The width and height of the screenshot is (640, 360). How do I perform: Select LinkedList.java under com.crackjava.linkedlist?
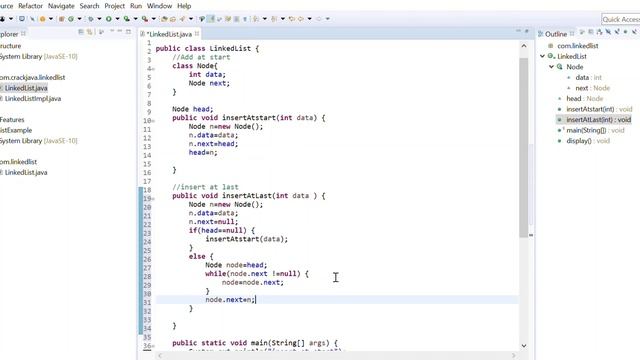26,88
